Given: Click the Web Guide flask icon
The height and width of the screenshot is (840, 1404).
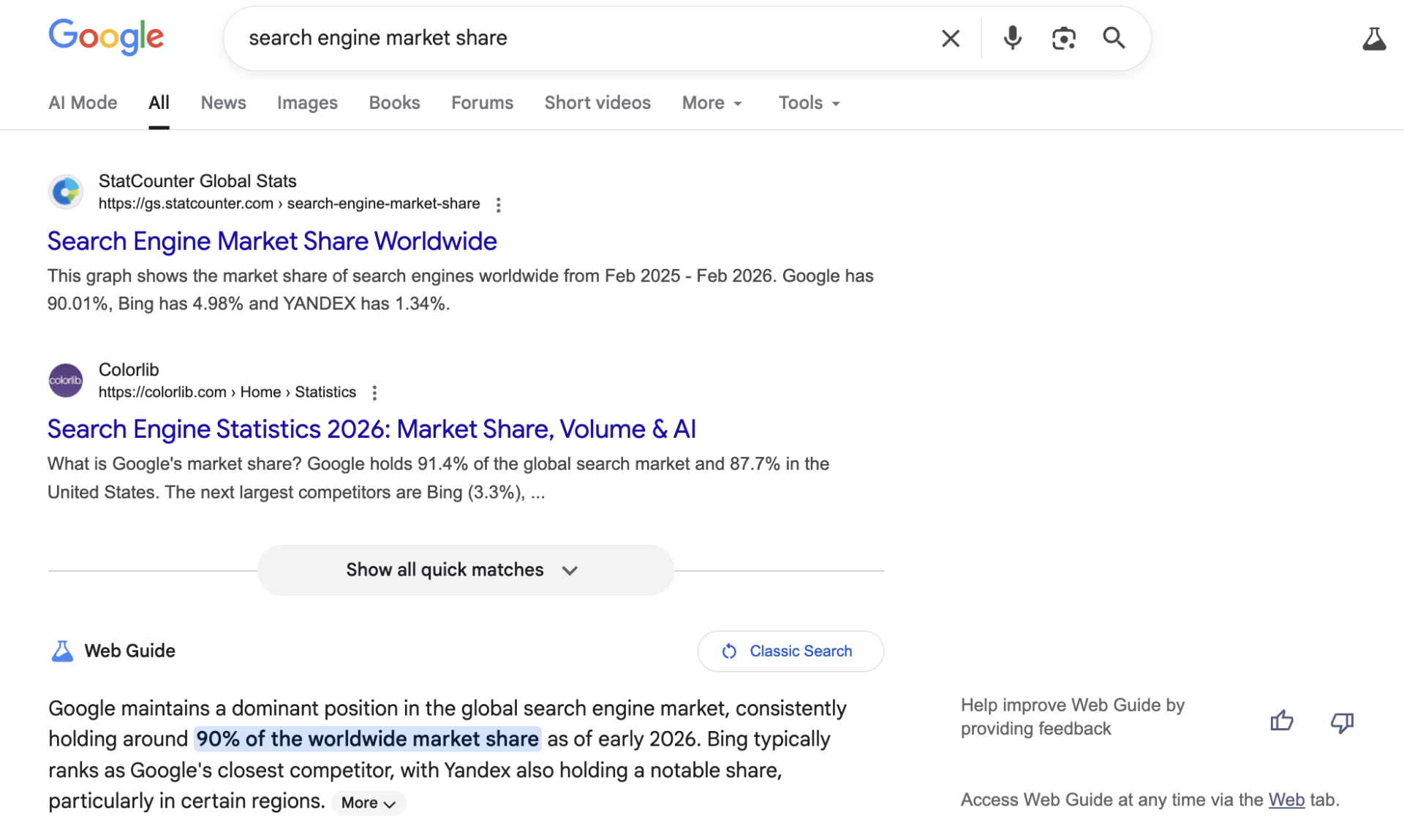Looking at the screenshot, I should (x=62, y=651).
